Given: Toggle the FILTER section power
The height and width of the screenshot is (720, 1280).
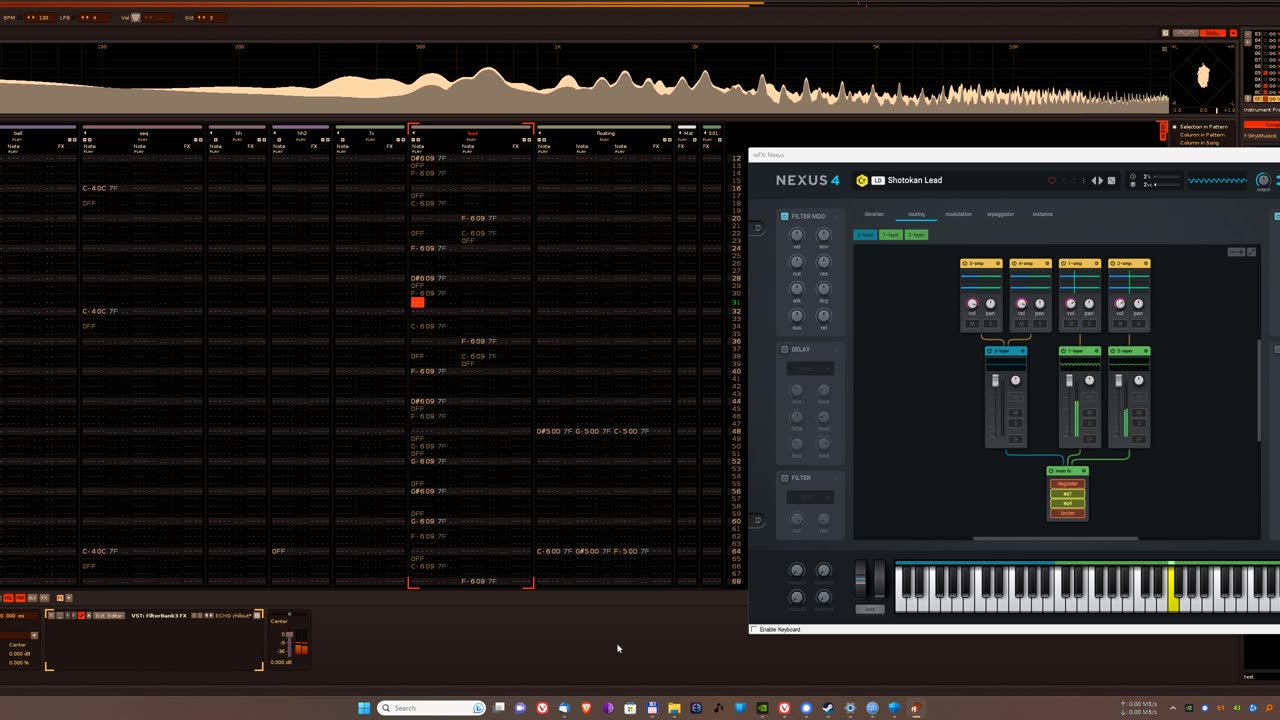Looking at the screenshot, I should coord(784,477).
